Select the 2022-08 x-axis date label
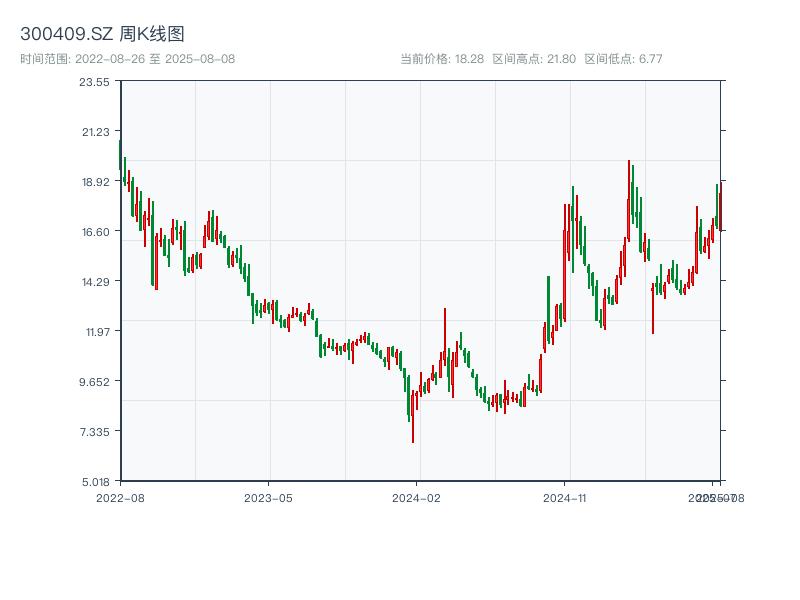 point(120,497)
